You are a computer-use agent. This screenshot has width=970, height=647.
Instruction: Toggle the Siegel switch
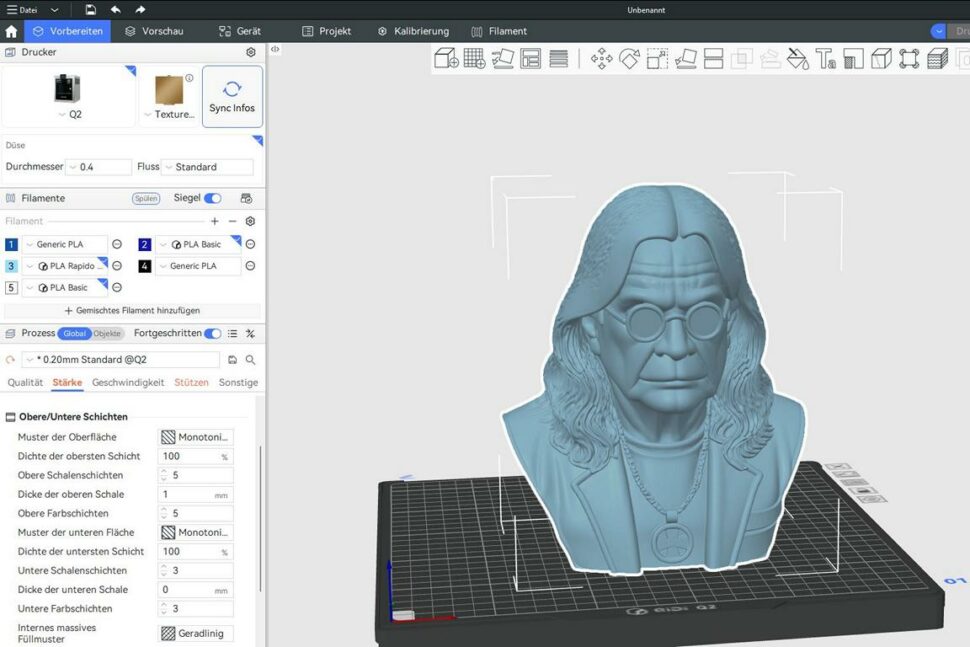point(213,198)
